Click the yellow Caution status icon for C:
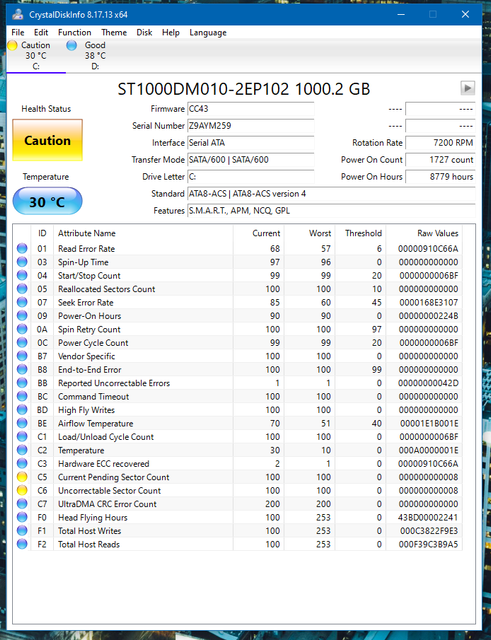 click(12, 45)
